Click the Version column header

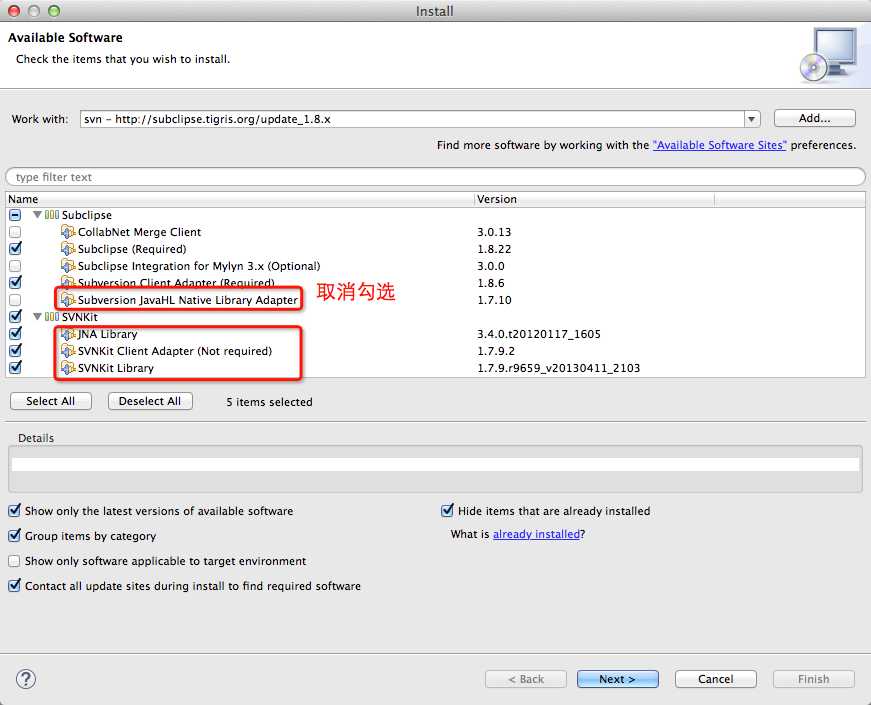(594, 199)
